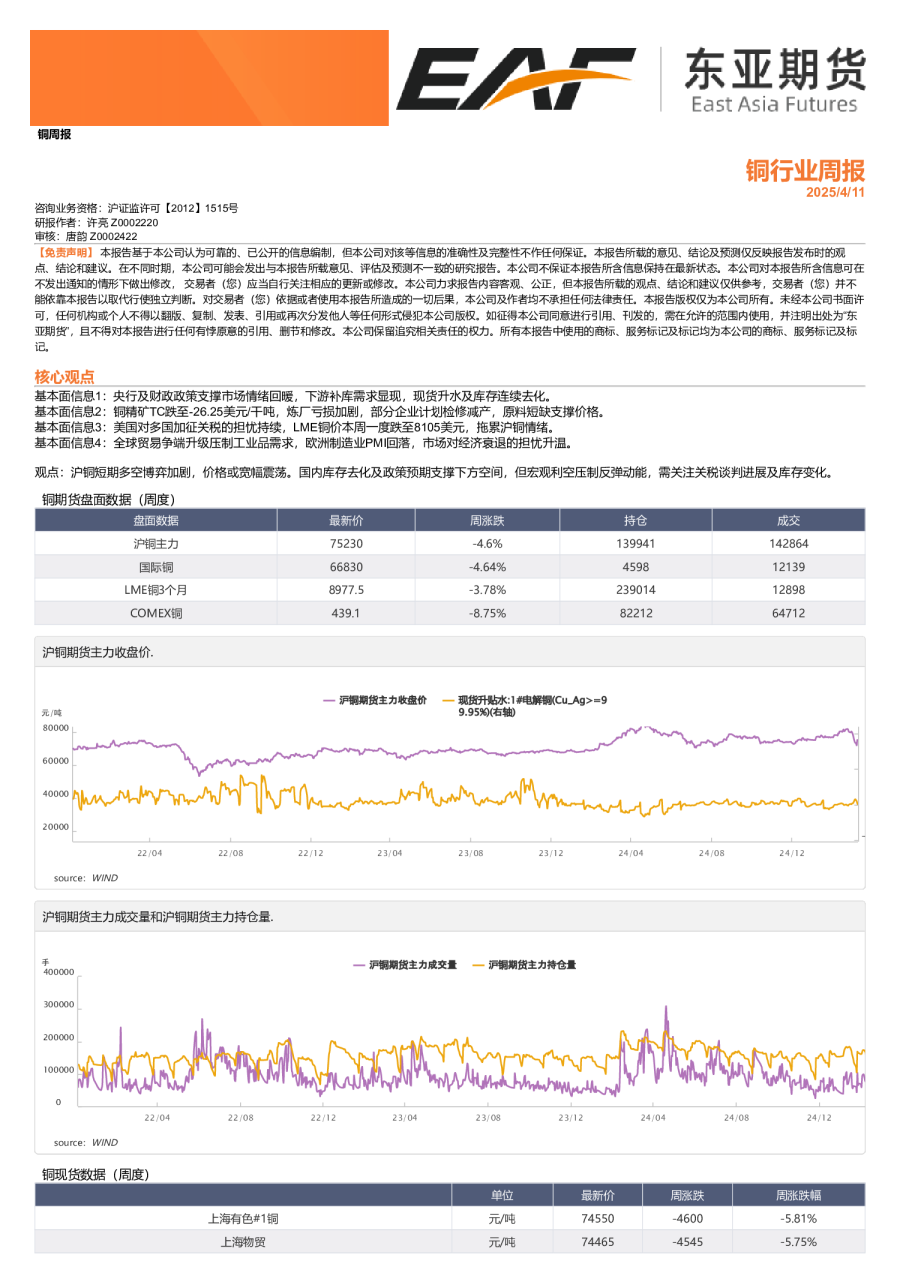Click the report date 2025/4/11
The height and width of the screenshot is (1273, 900).
click(x=835, y=192)
